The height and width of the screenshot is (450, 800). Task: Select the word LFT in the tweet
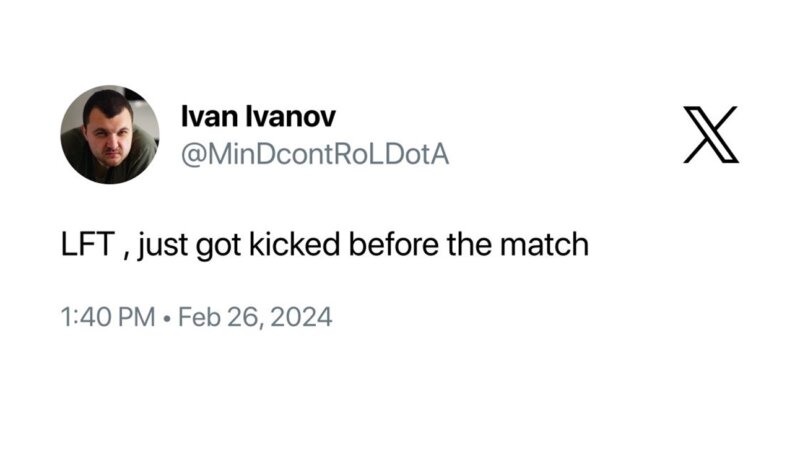(x=87, y=244)
